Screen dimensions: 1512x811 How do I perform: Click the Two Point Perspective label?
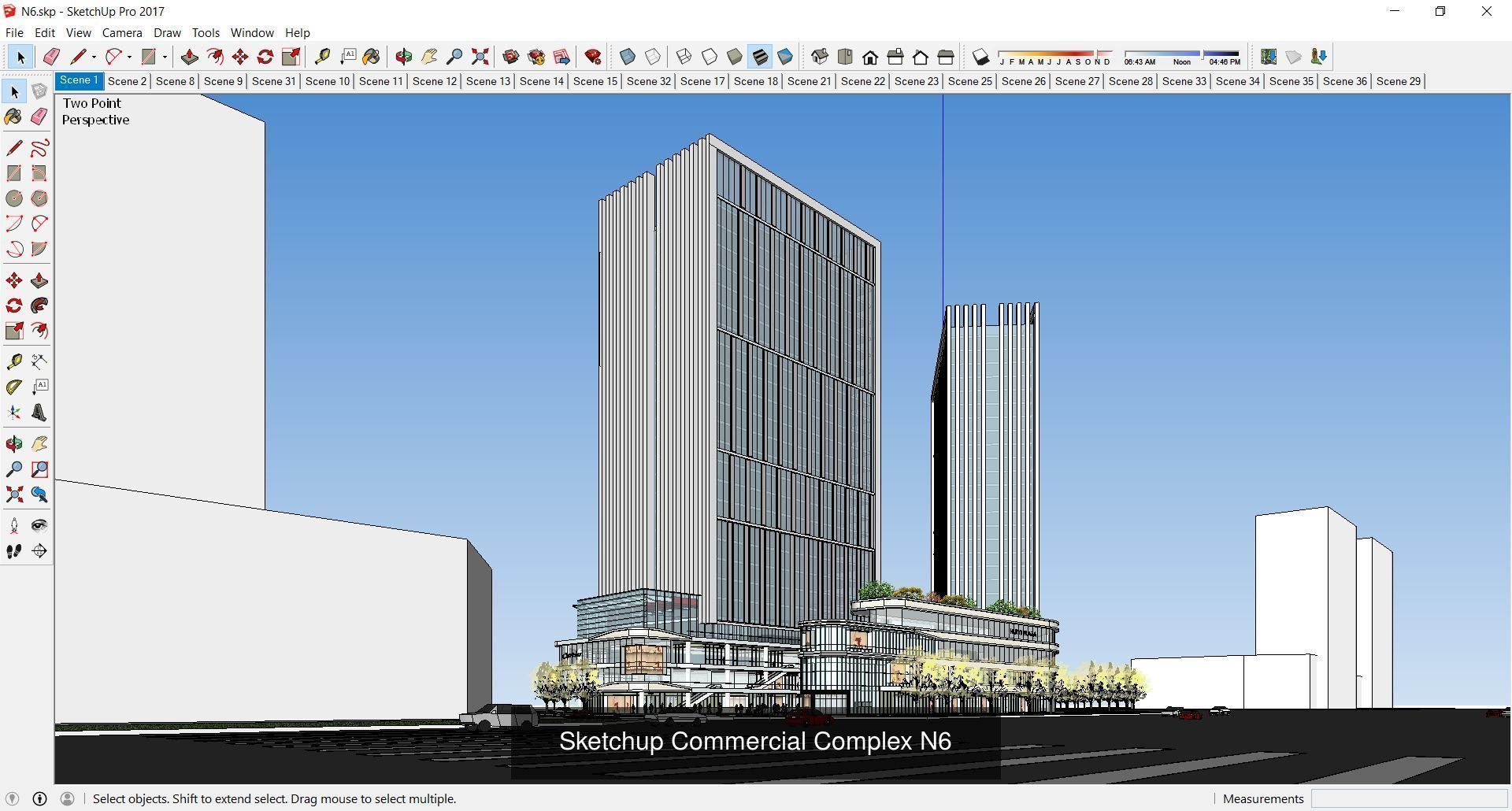[95, 112]
